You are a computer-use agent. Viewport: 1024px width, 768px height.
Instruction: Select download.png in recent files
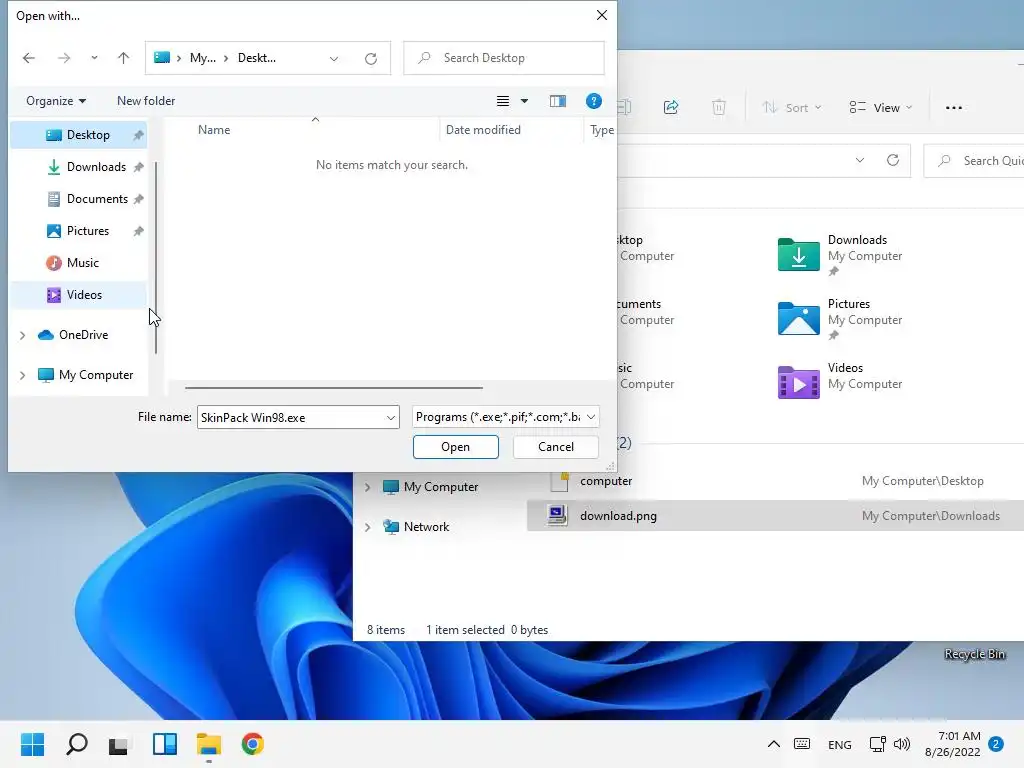775,516
